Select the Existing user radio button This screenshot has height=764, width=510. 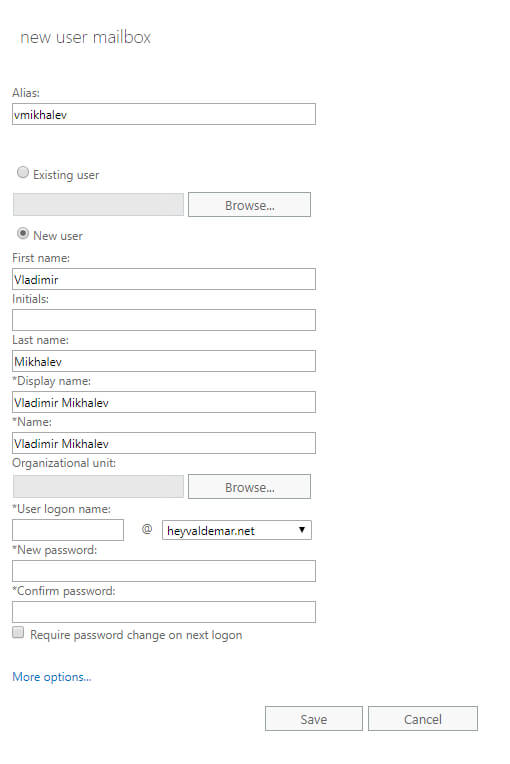[23, 172]
